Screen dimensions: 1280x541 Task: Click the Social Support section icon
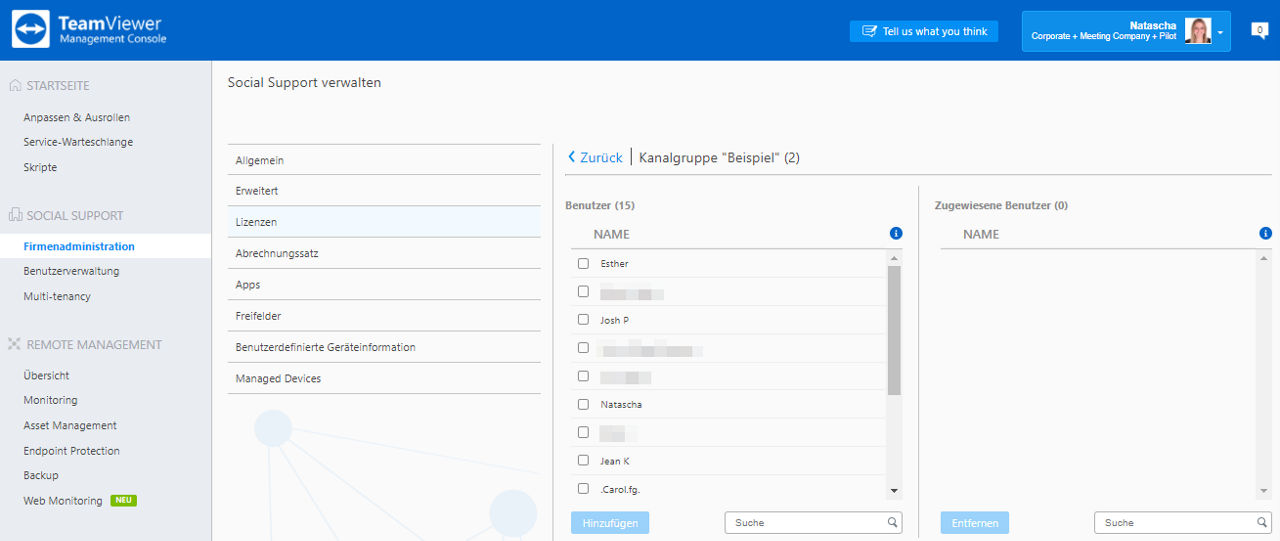[15, 215]
